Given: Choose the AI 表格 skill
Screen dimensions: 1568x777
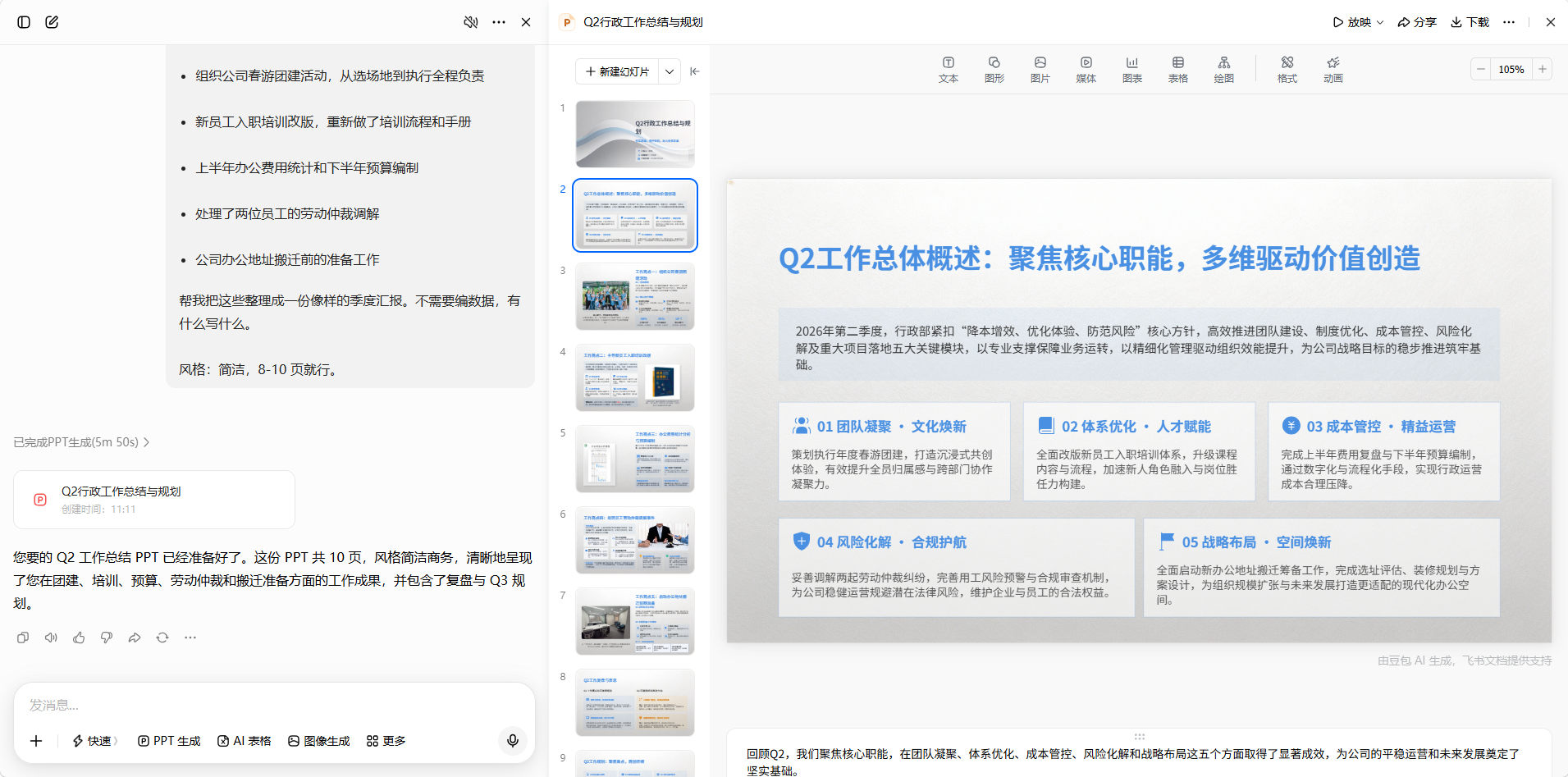Looking at the screenshot, I should click(x=244, y=741).
